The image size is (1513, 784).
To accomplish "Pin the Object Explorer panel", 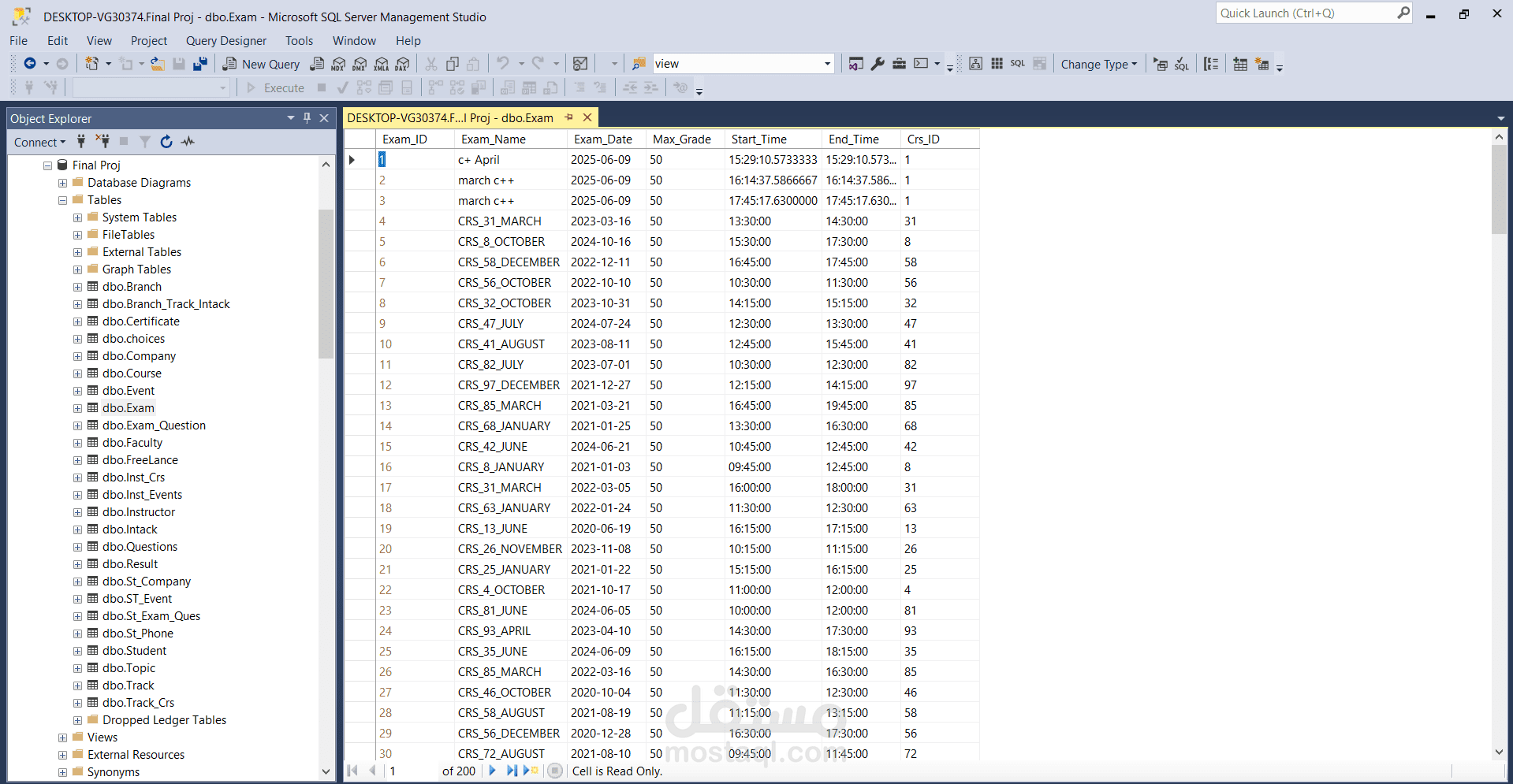I will tap(307, 118).
